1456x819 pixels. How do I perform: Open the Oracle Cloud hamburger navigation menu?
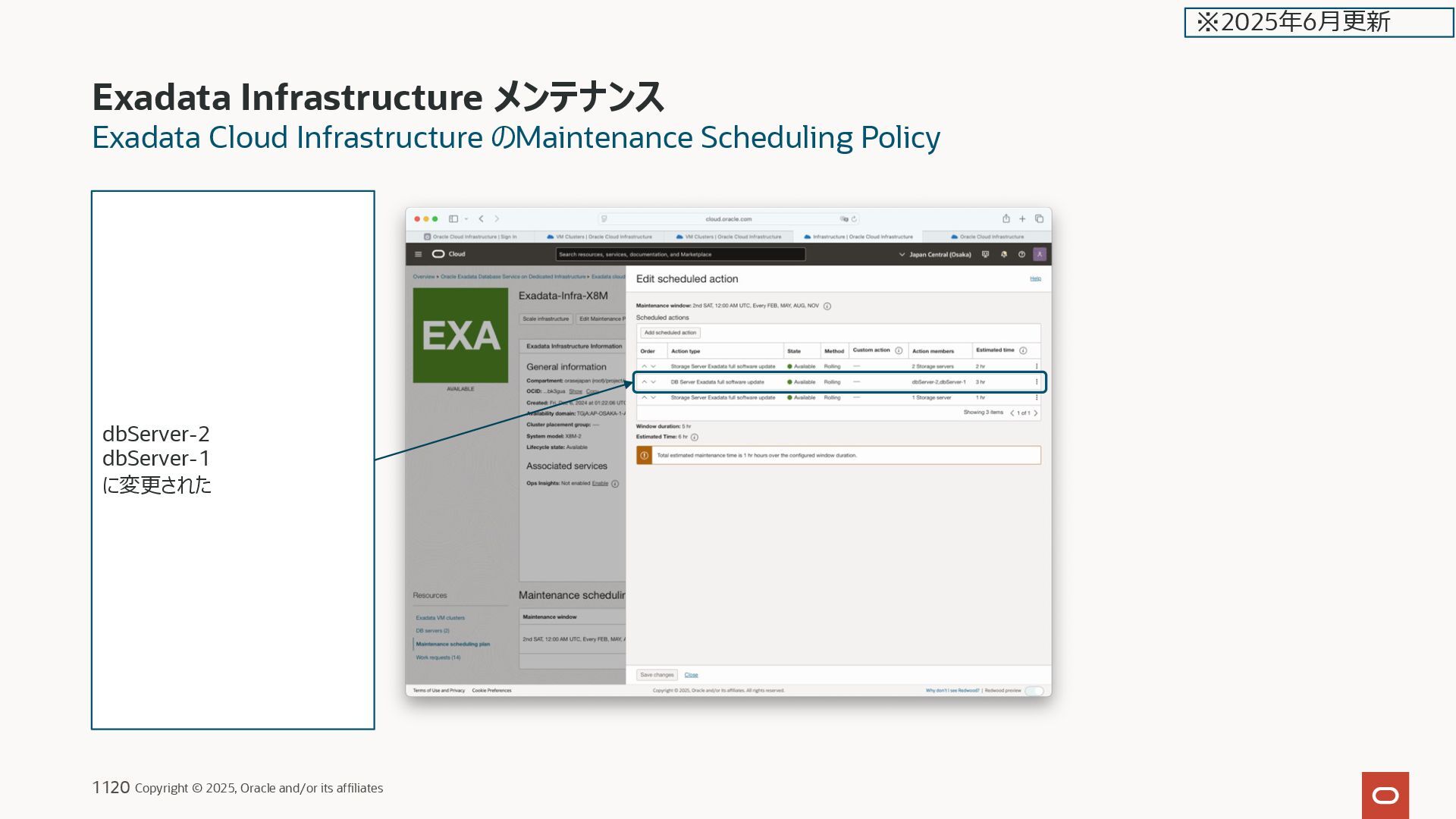point(418,255)
